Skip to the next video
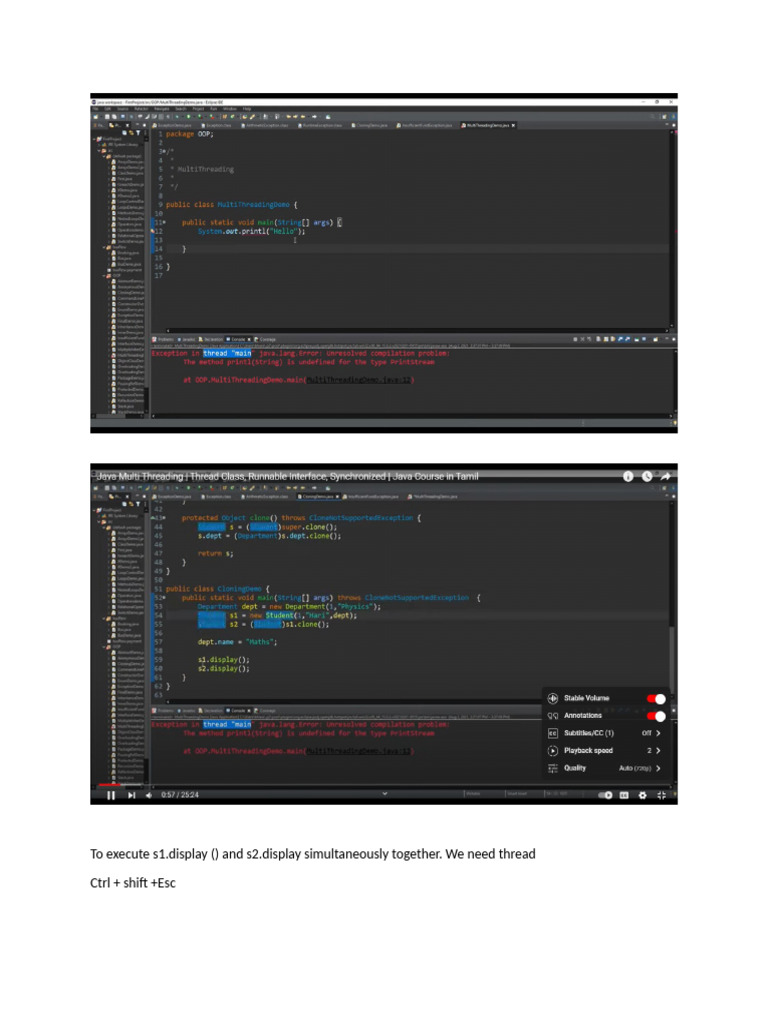 pyautogui.click(x=131, y=795)
